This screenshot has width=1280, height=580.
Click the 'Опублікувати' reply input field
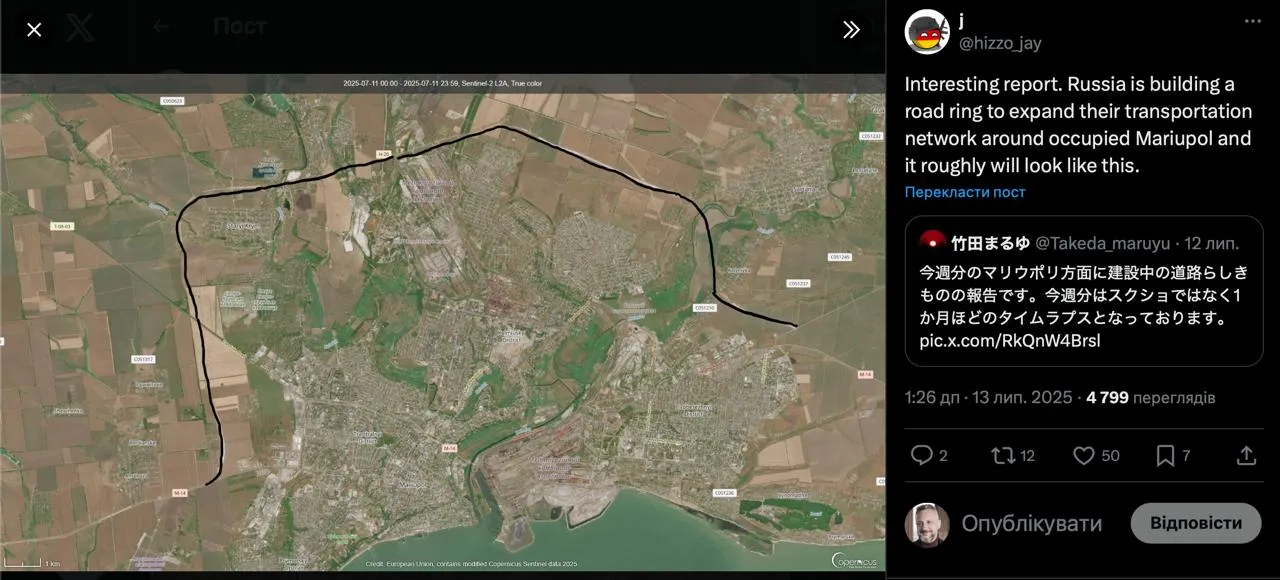[x=1032, y=523]
